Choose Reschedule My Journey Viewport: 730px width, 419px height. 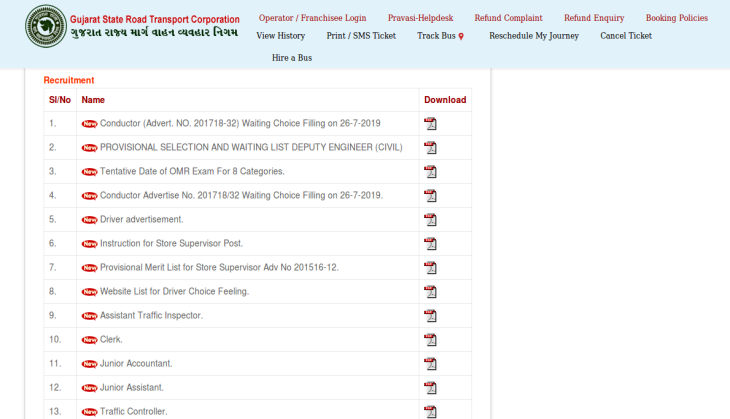(534, 36)
